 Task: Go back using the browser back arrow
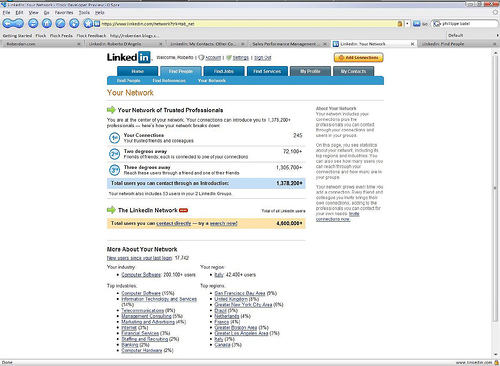click(8, 23)
